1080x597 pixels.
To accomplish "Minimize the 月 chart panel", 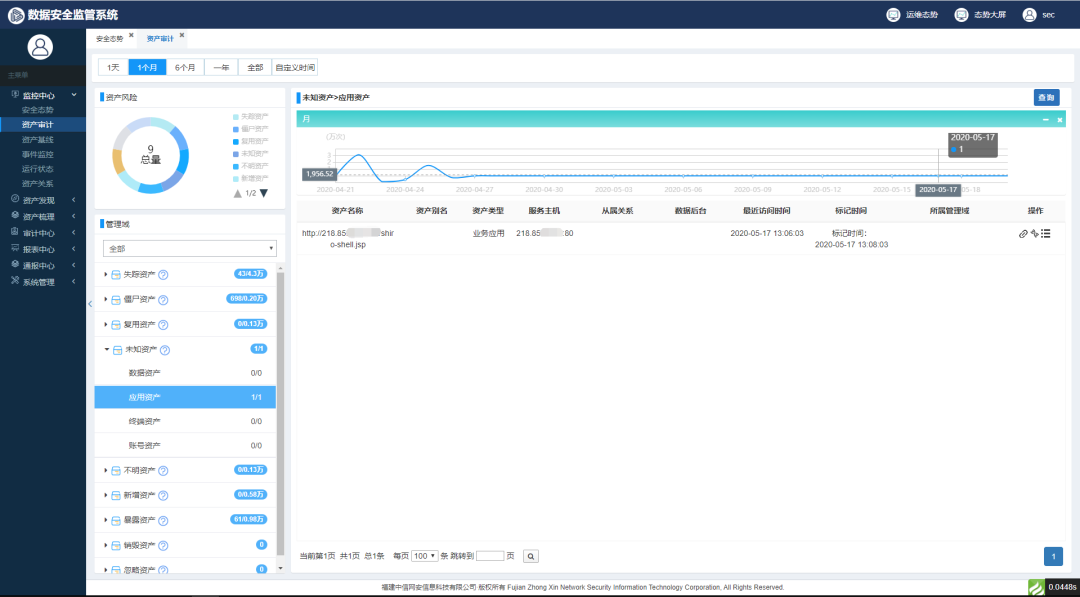I will [x=1046, y=120].
